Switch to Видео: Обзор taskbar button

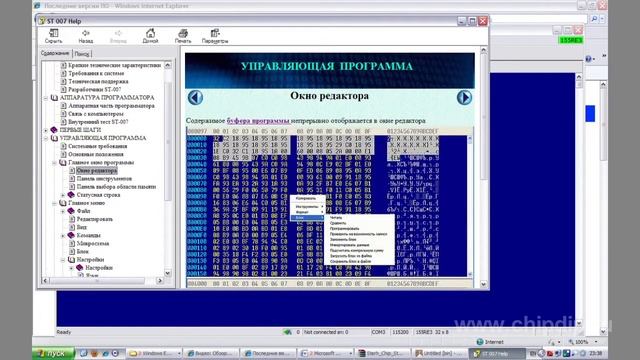[213, 353]
